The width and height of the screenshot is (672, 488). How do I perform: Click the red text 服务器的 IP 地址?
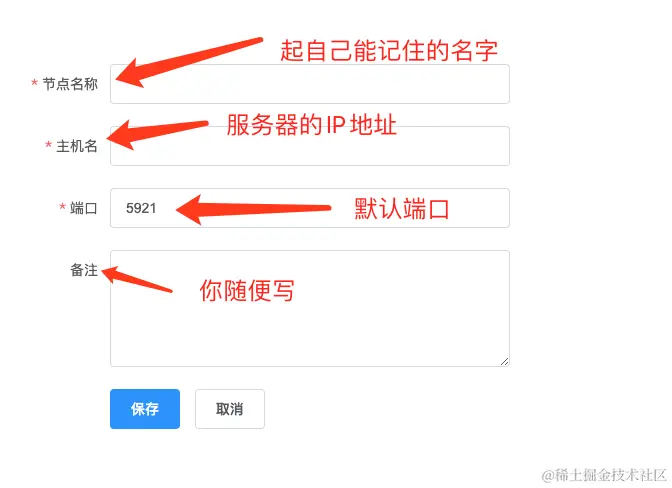[x=312, y=125]
